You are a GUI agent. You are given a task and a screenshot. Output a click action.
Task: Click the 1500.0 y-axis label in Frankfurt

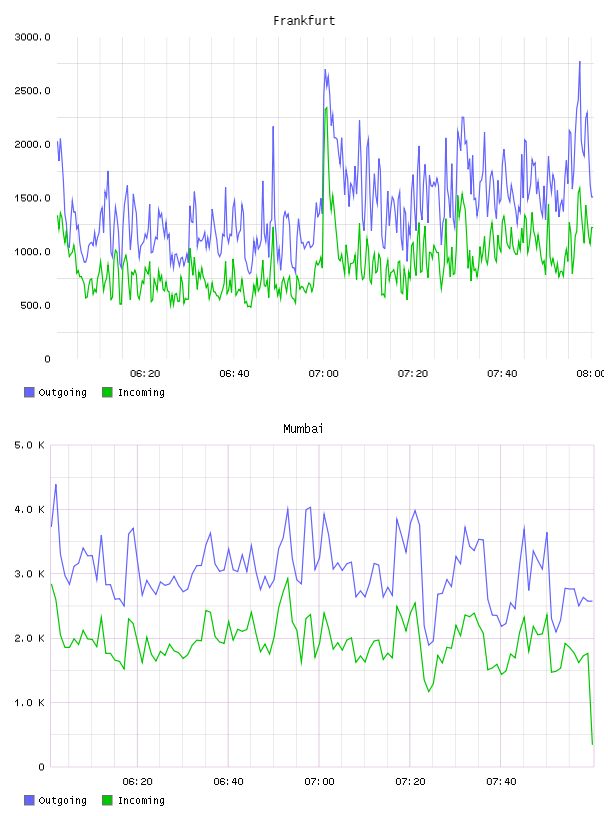coord(32,198)
